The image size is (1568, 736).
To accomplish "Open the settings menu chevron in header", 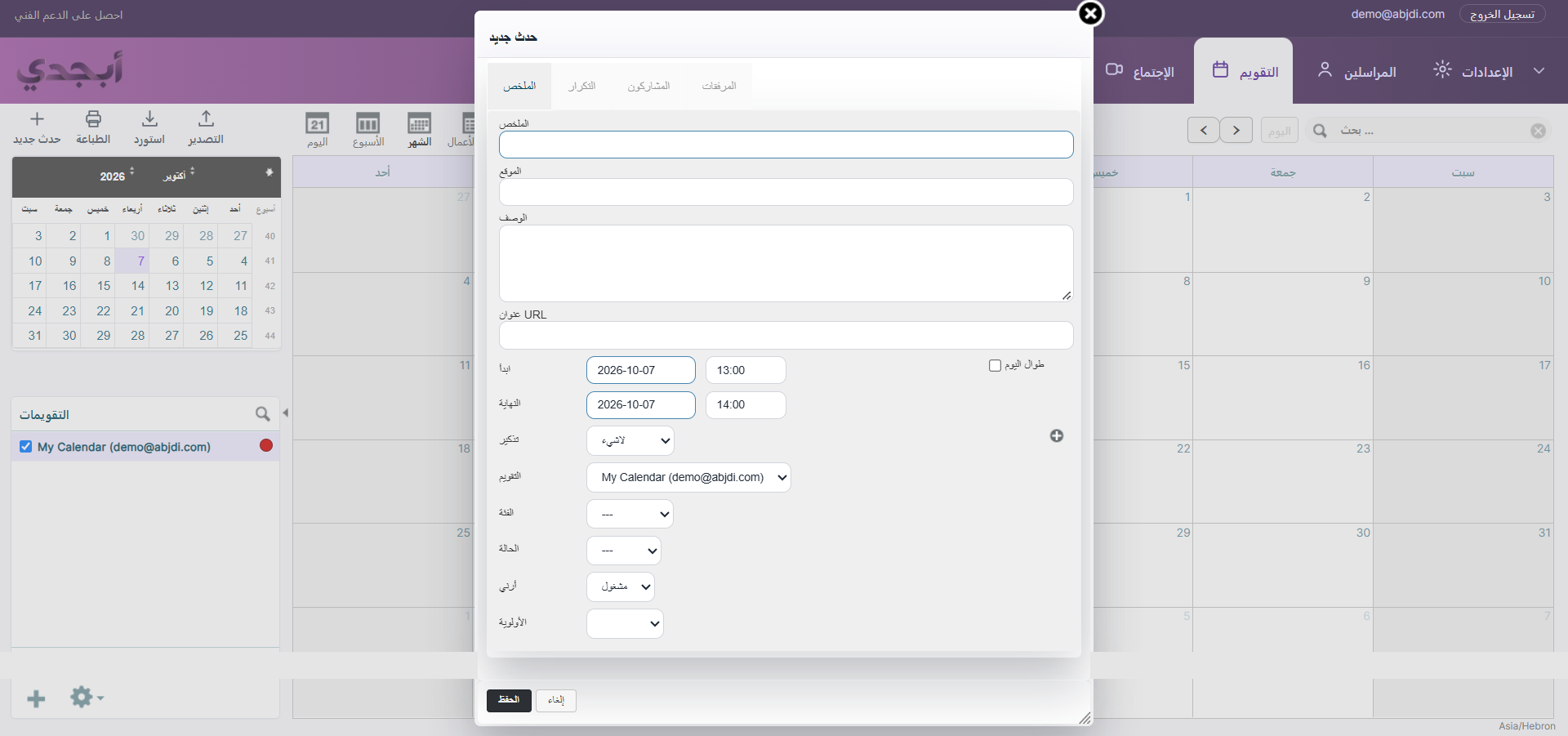I will click(x=1539, y=71).
